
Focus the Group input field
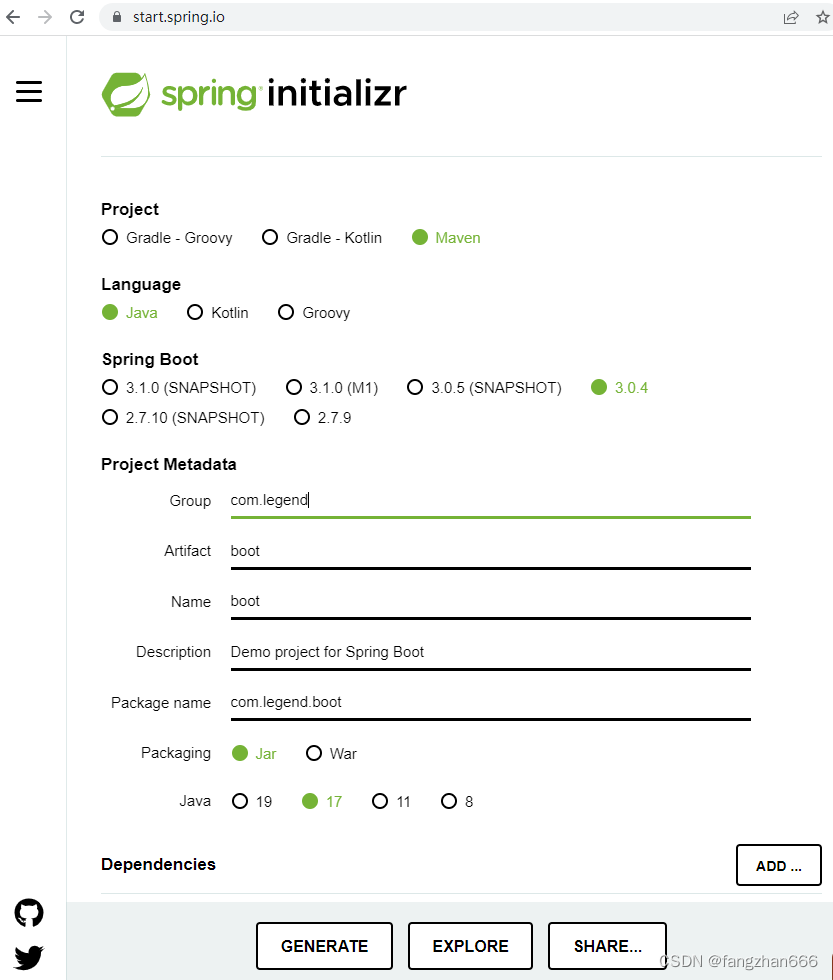(491, 501)
